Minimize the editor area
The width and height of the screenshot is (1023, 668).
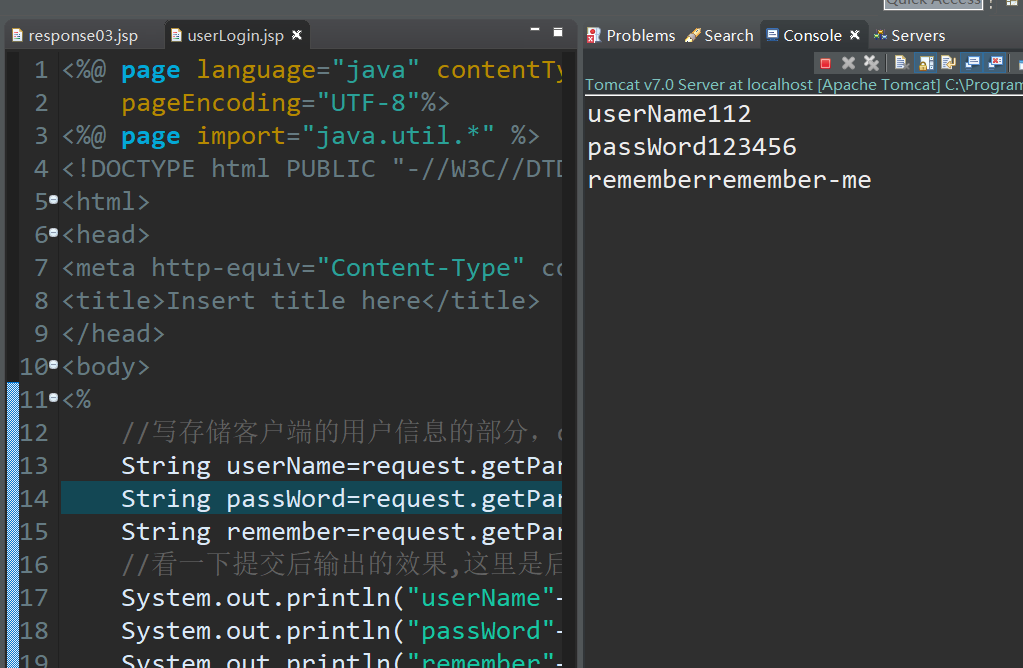point(535,30)
